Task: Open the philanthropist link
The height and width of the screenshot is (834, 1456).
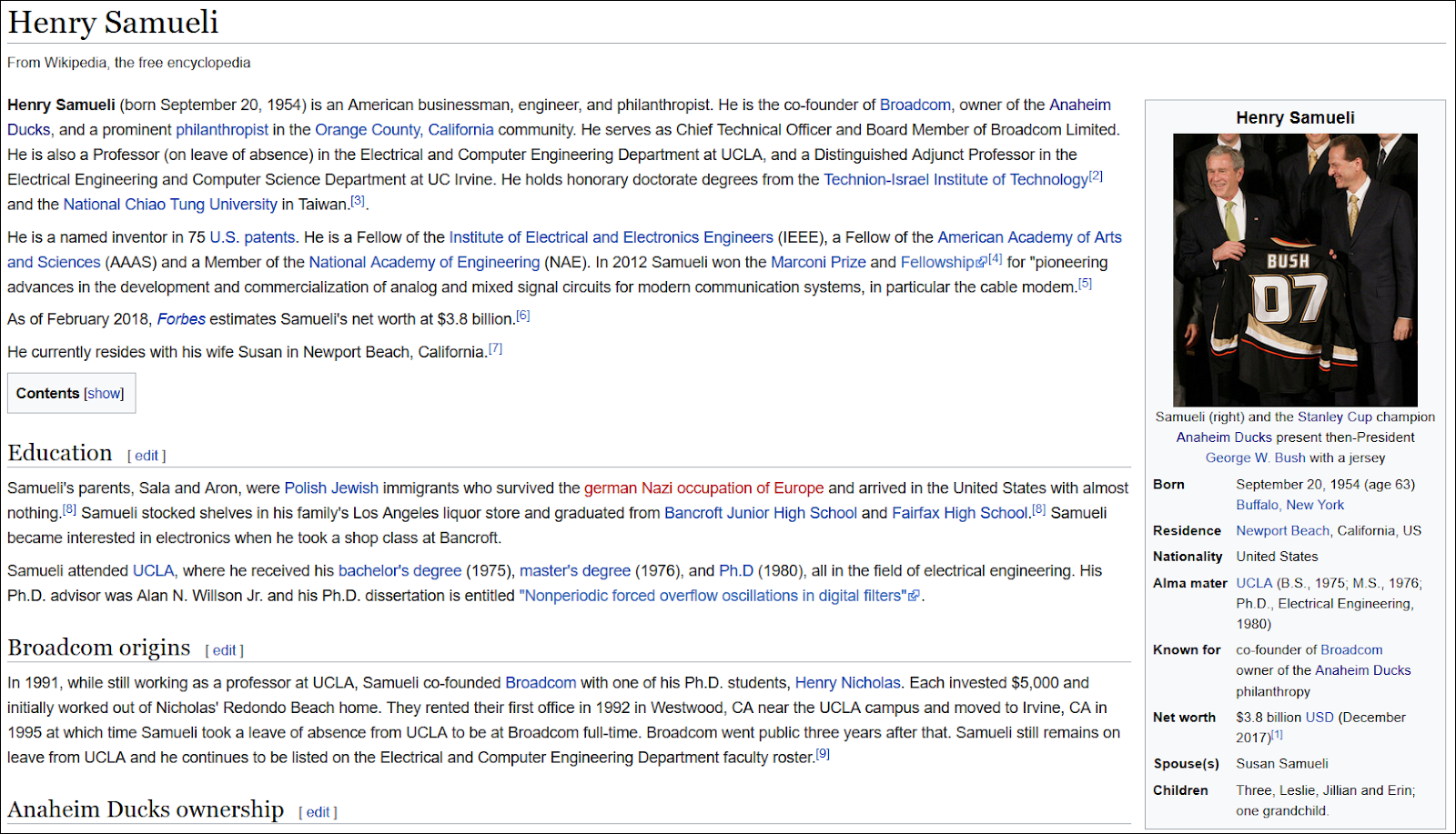Action: [222, 130]
